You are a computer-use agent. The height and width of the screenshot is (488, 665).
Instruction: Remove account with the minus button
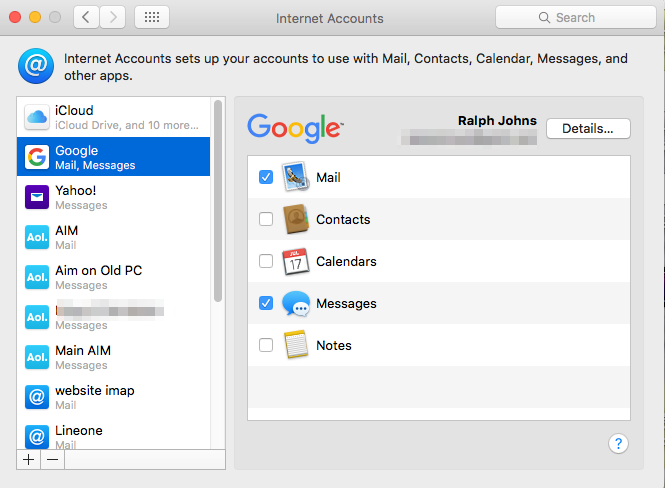tap(53, 460)
